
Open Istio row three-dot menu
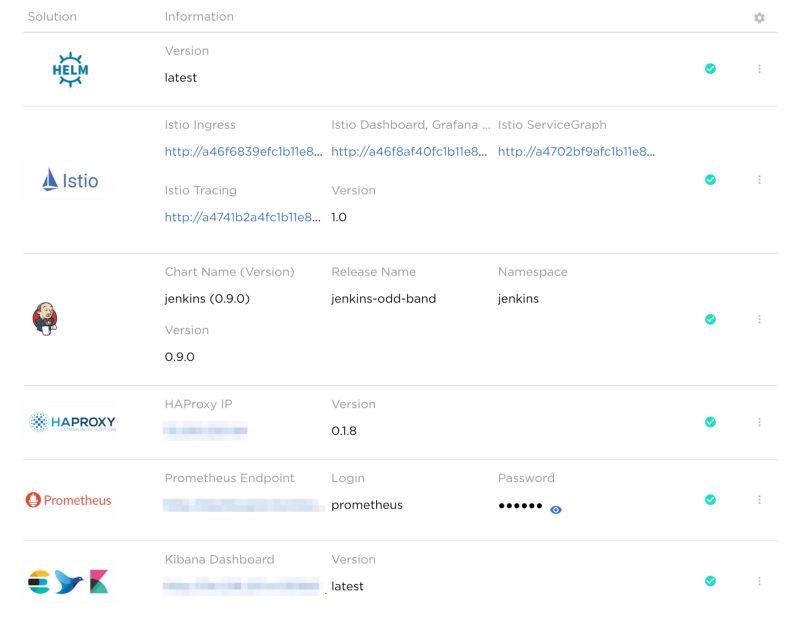coord(759,180)
